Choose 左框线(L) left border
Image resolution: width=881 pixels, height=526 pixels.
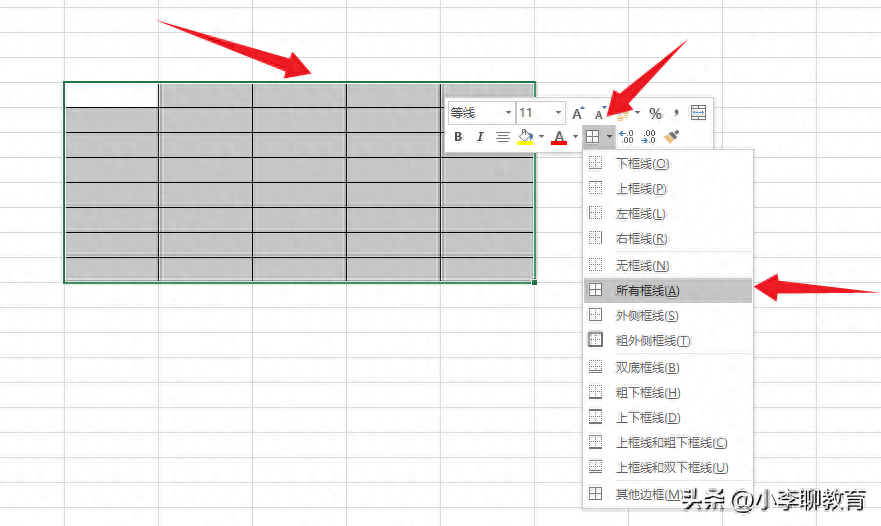[668, 214]
